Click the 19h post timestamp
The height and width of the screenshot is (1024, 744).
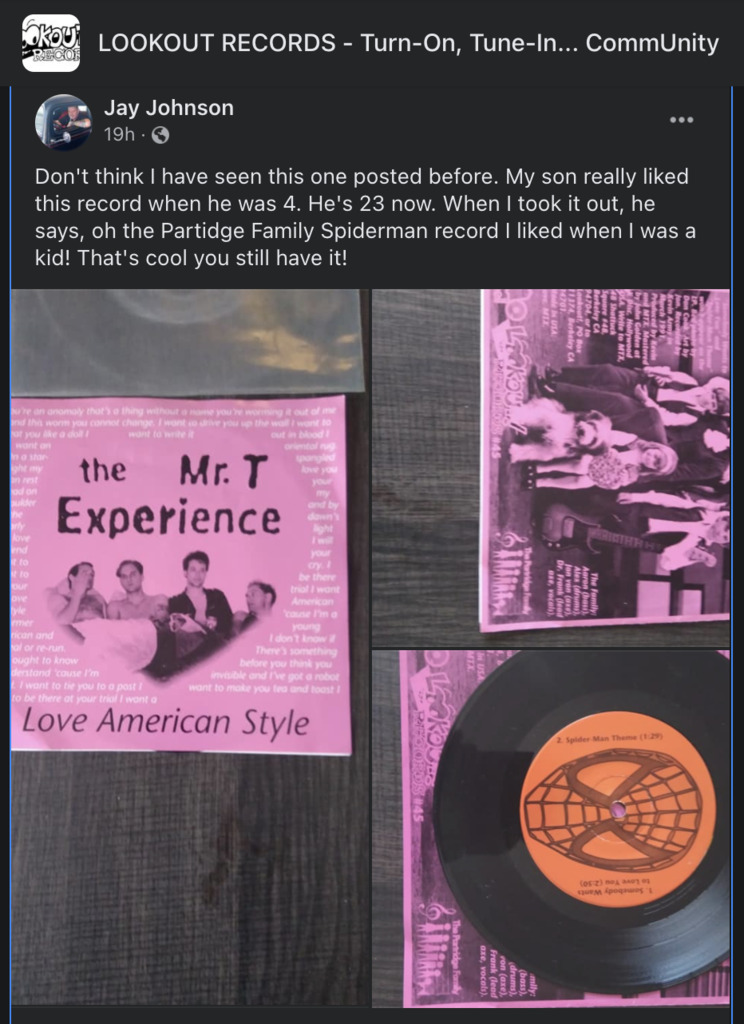[x=119, y=135]
